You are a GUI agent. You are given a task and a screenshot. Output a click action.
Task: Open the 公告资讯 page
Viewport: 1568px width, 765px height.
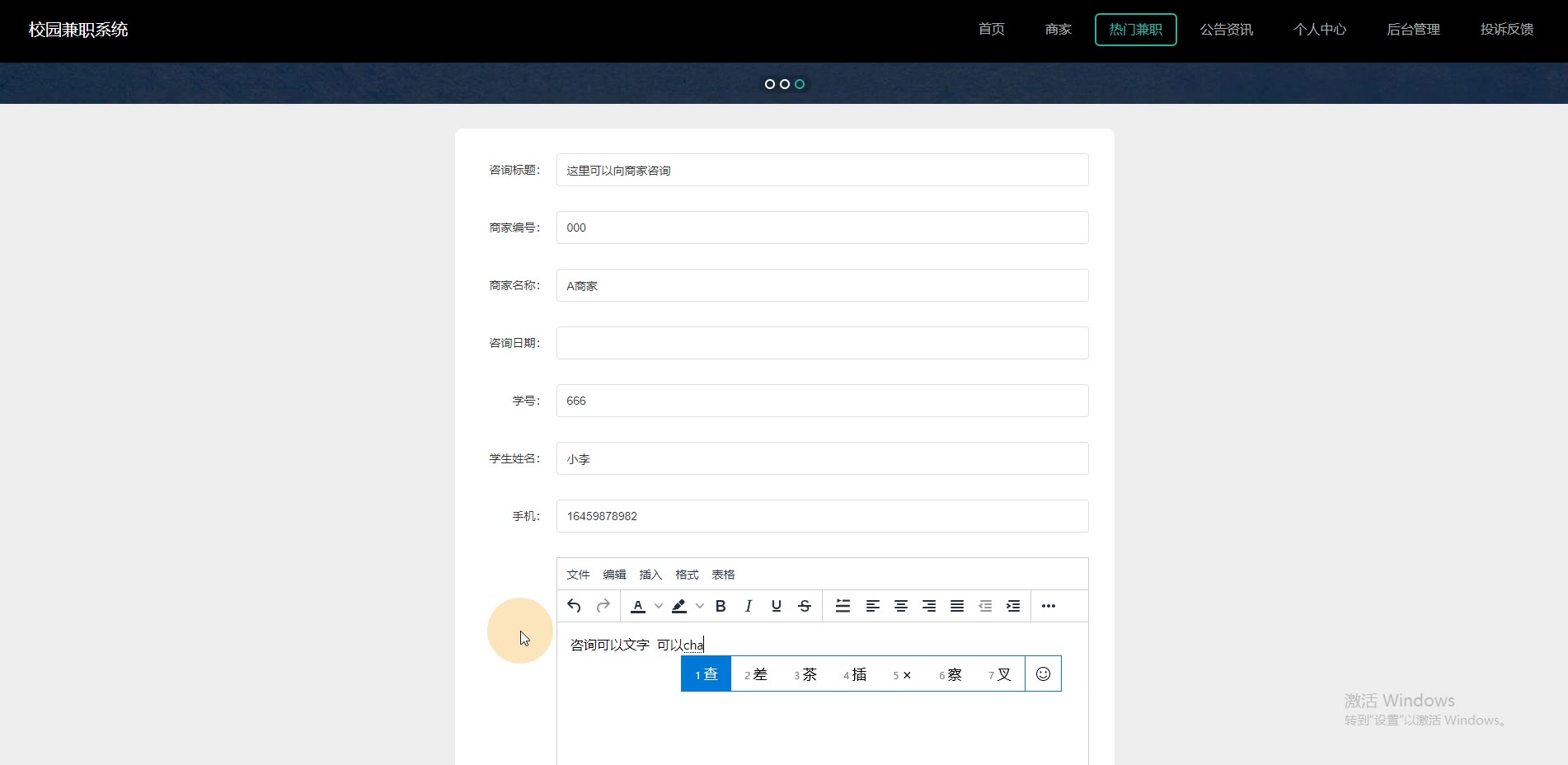click(1227, 30)
